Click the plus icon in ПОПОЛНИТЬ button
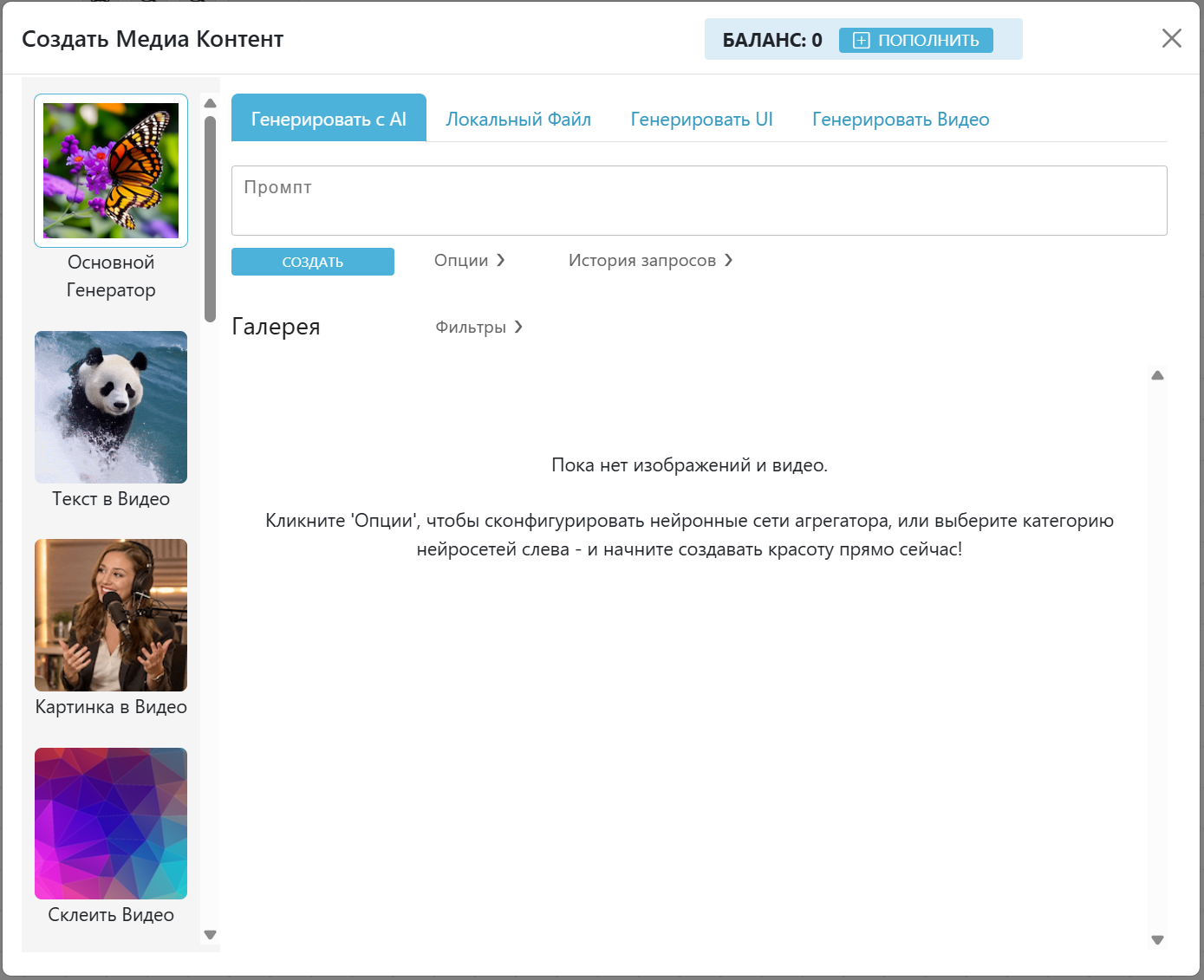This screenshot has height=980, width=1204. point(861,41)
